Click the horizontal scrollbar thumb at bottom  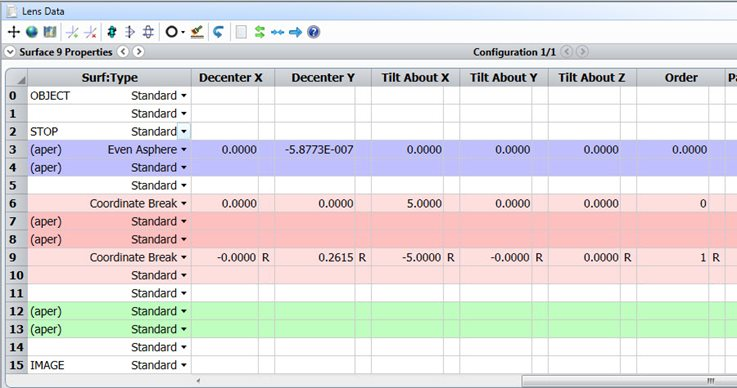629,380
